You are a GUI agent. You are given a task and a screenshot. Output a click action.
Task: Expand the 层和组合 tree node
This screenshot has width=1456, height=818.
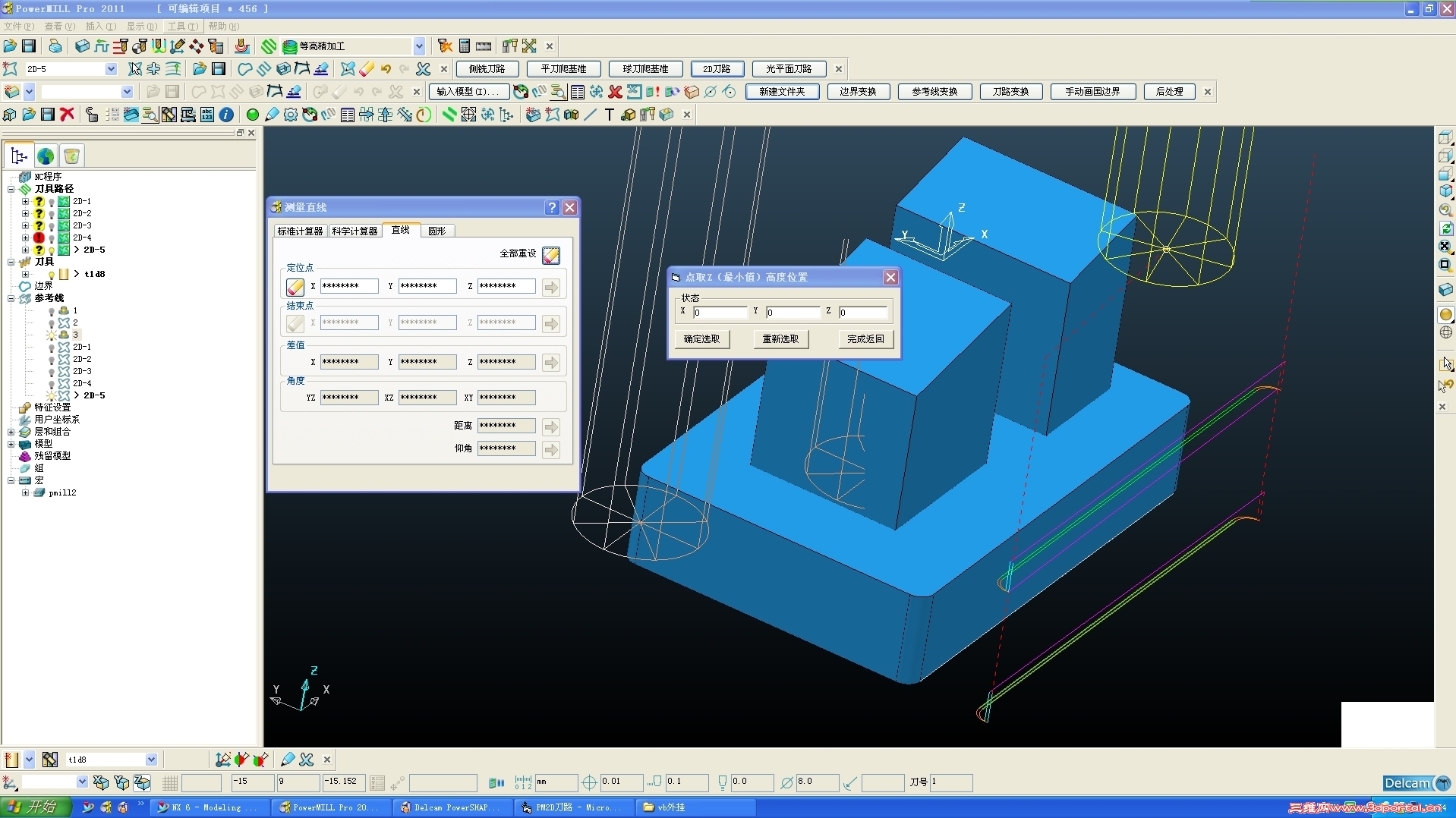tap(11, 433)
